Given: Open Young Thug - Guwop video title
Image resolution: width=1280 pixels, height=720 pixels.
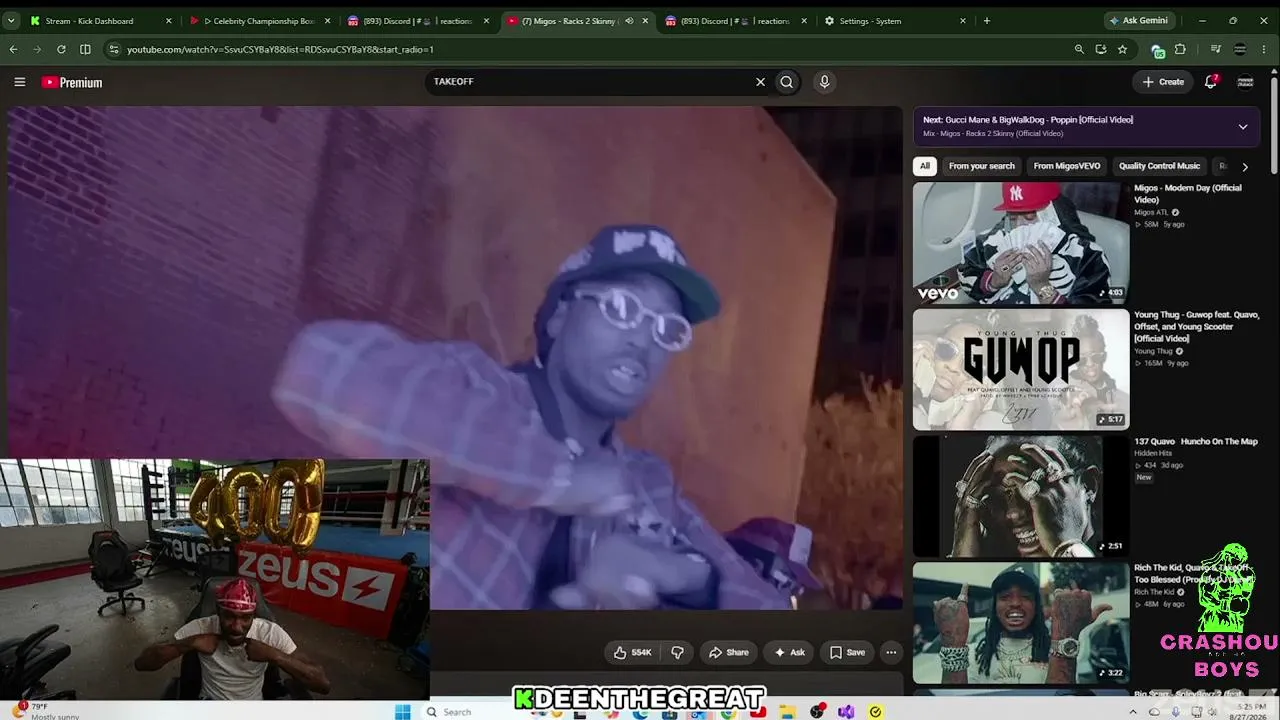Looking at the screenshot, I should pos(1196,327).
